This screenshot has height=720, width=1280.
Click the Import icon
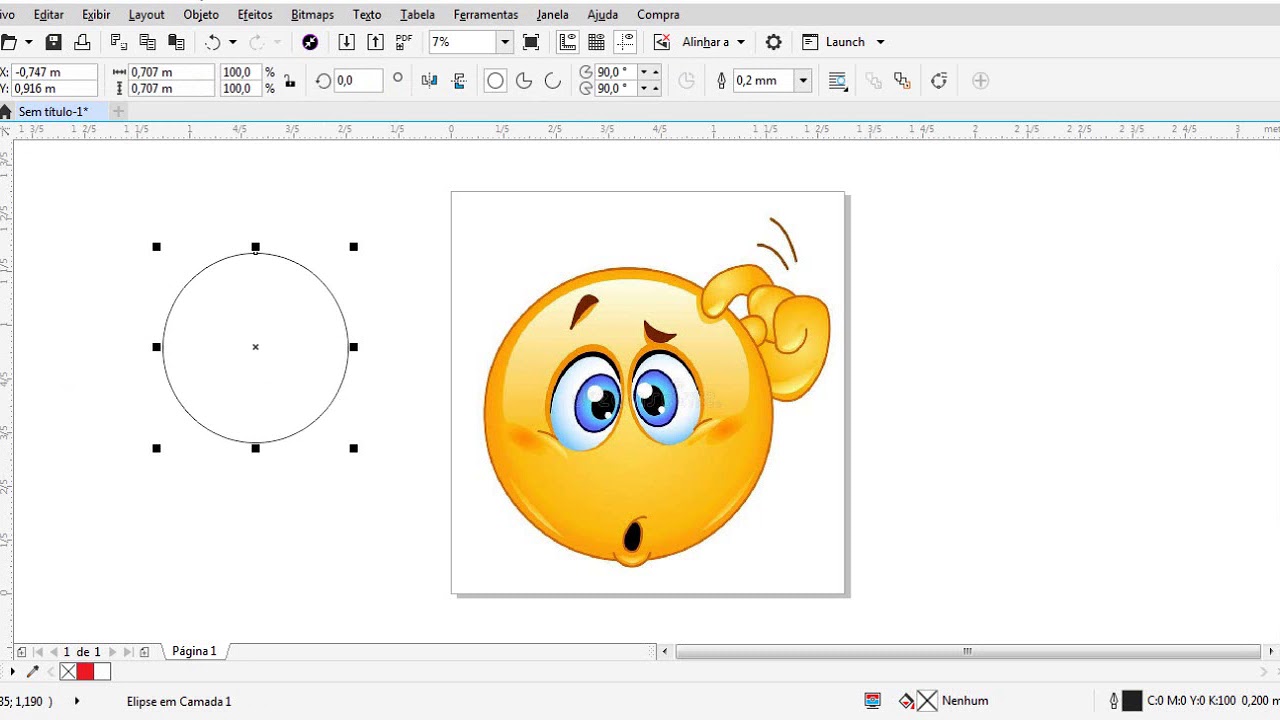(346, 42)
